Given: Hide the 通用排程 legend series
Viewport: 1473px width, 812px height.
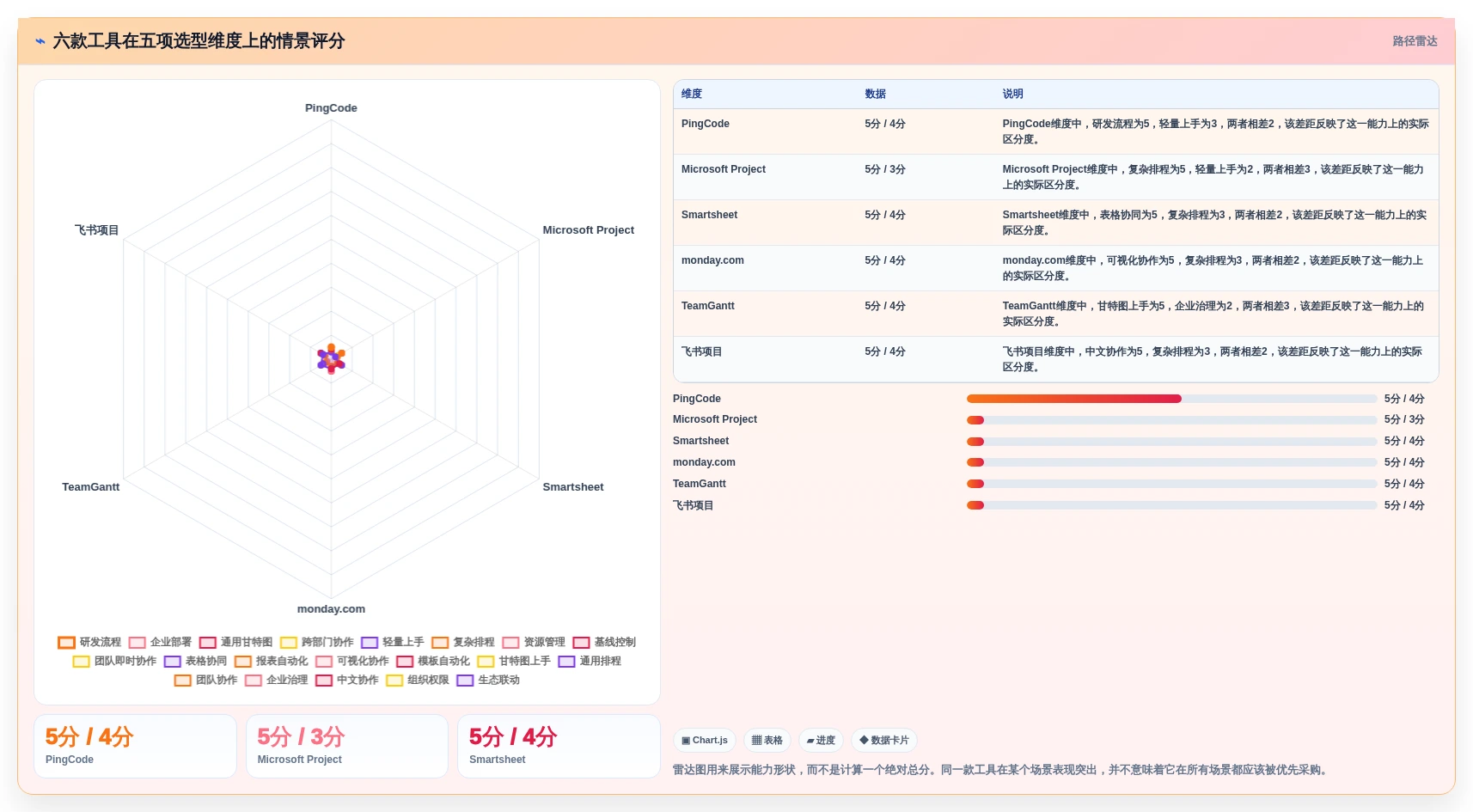Looking at the screenshot, I should tap(590, 661).
